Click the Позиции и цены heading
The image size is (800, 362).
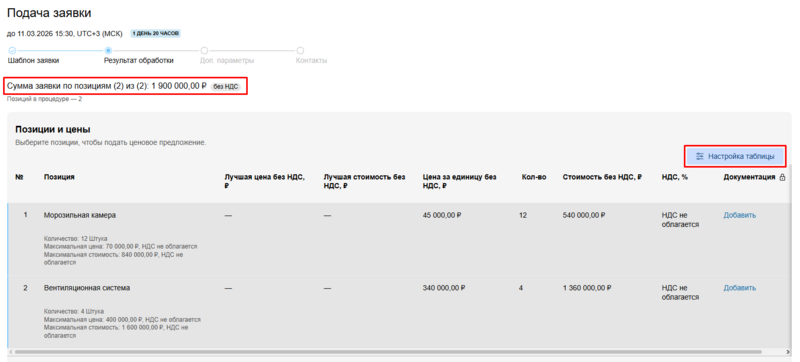(53, 130)
